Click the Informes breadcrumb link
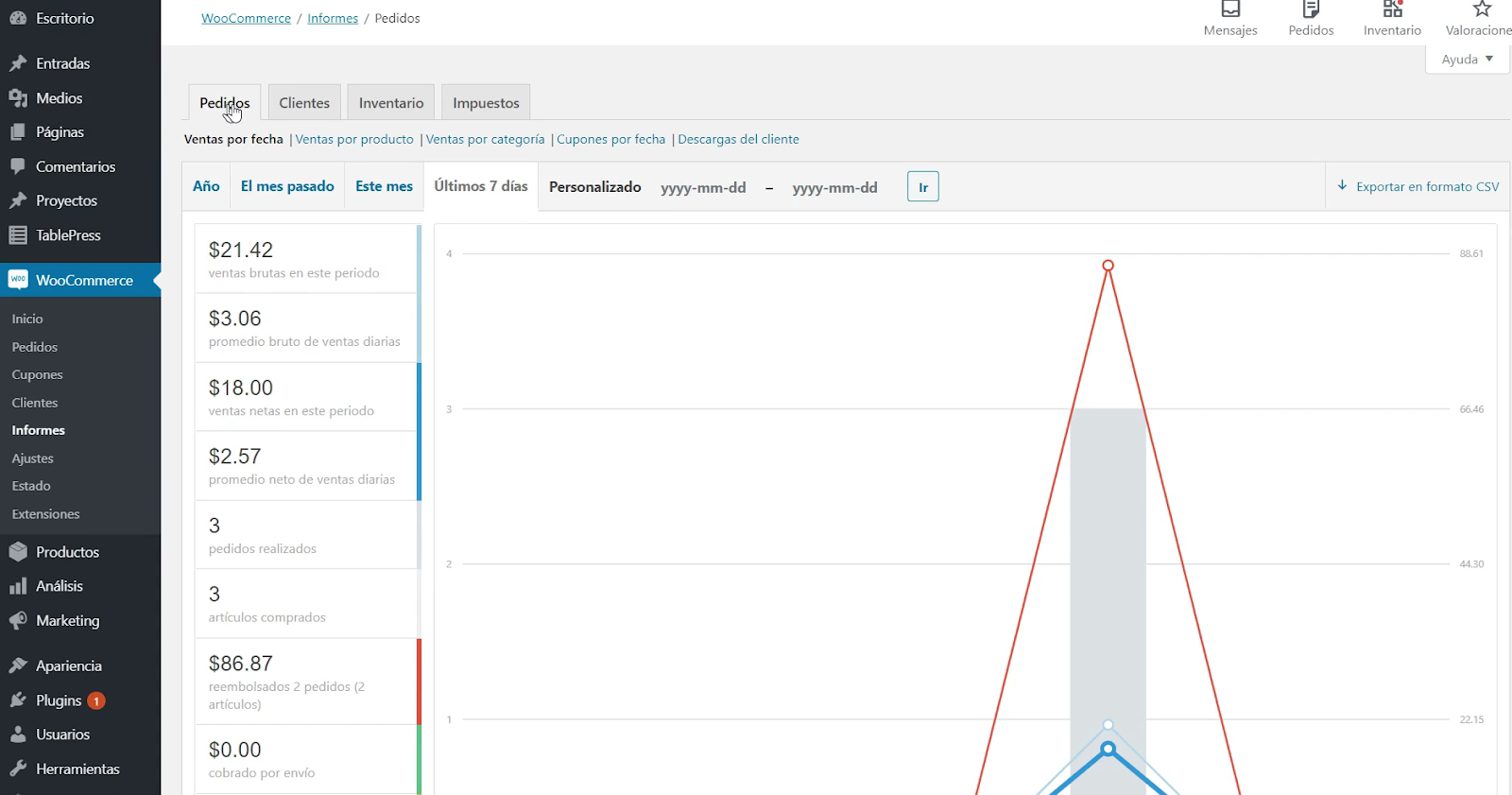This screenshot has width=1512, height=795. [x=333, y=18]
